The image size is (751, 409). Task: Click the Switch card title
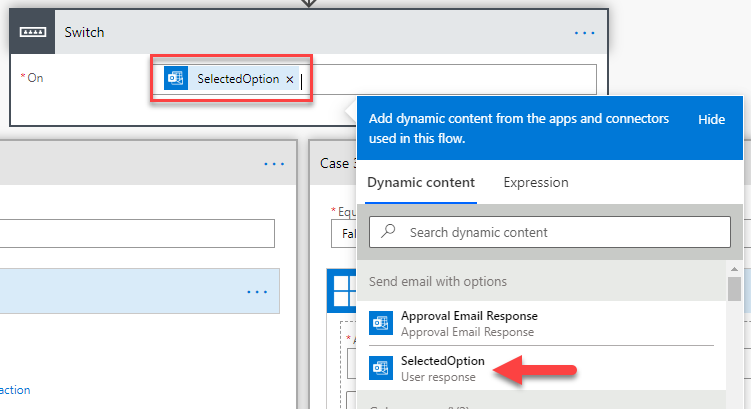point(84,32)
